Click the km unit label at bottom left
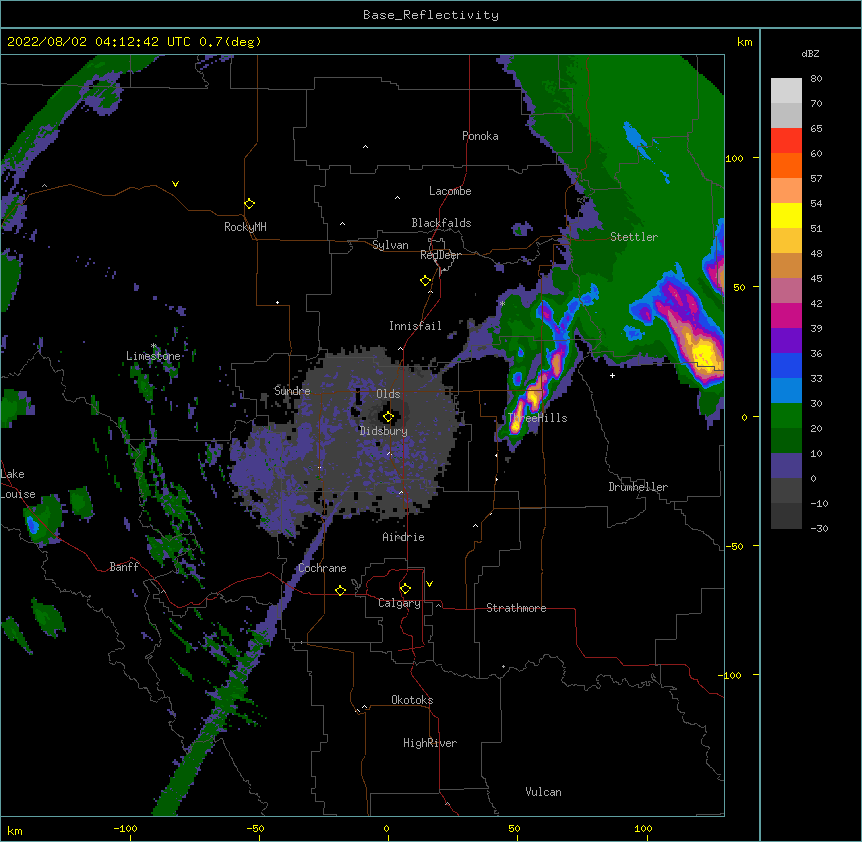Viewport: 862px width, 842px height. coord(15,831)
